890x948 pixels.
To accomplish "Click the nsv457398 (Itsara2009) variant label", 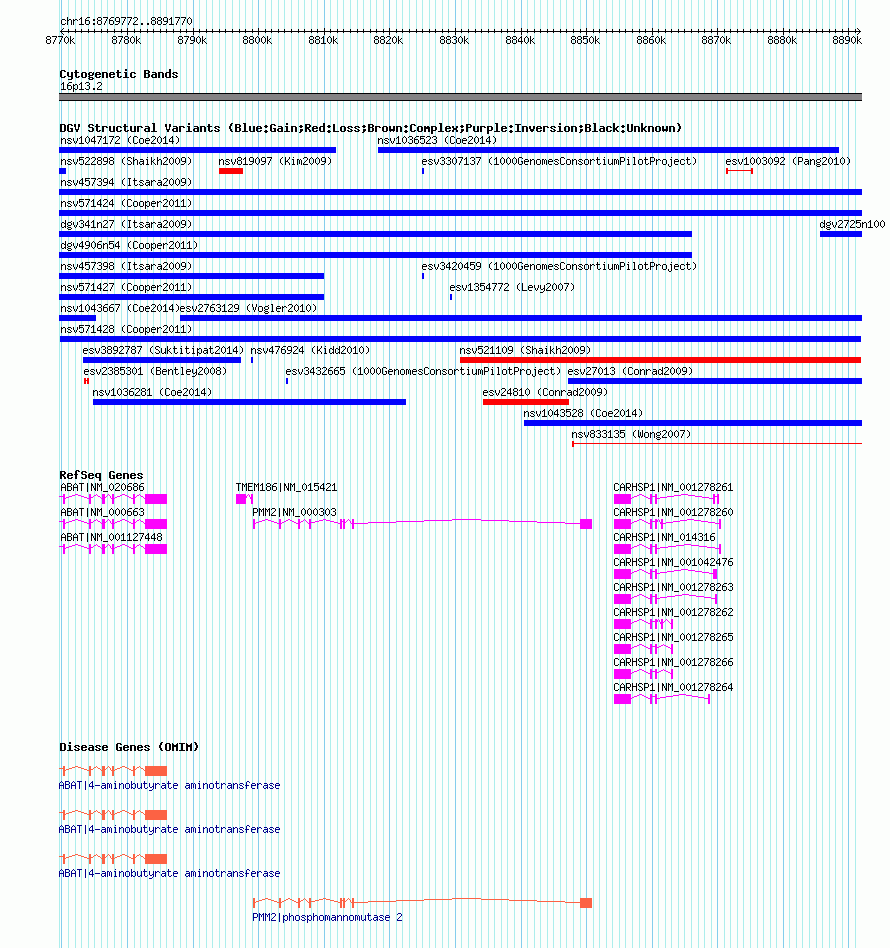I will (x=126, y=266).
